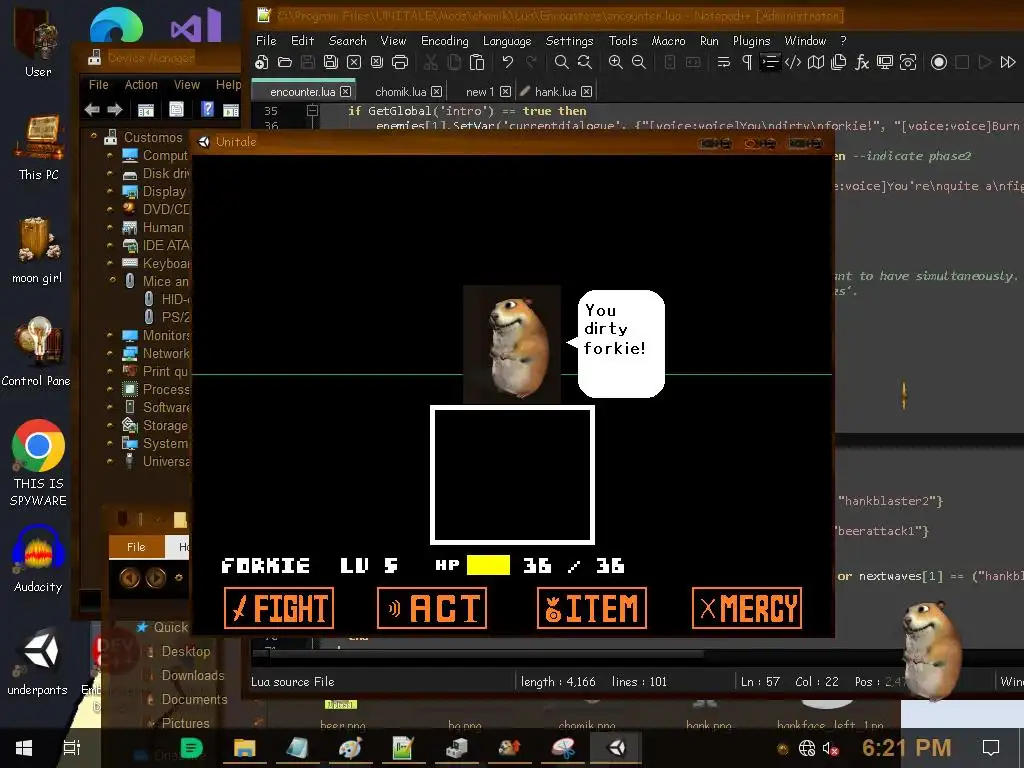
Task: Click the yellow HP bar in Unitale
Action: pyautogui.click(x=488, y=565)
